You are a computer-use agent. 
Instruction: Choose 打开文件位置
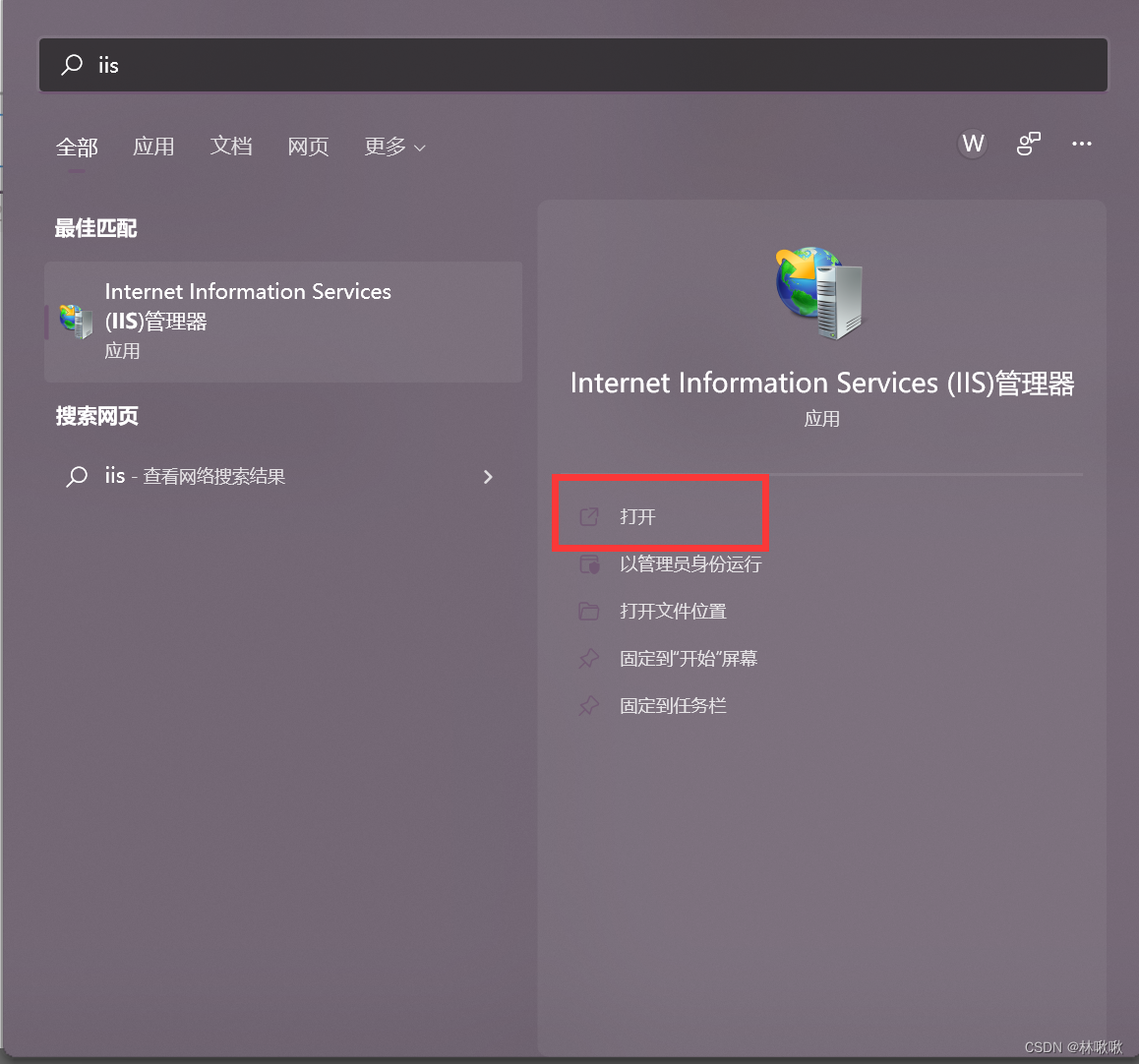click(x=673, y=611)
